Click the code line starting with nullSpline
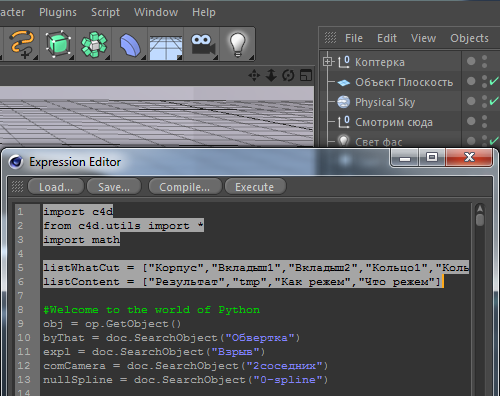The image size is (500, 396). [185, 380]
